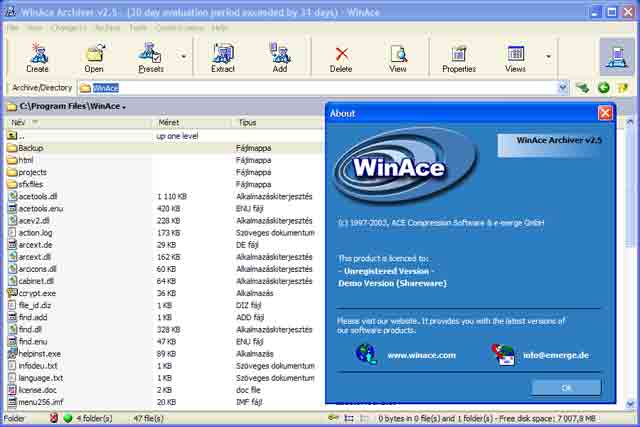This screenshot has height=427, width=640.
Task: Sort by the Méret column header
Action: coord(192,122)
